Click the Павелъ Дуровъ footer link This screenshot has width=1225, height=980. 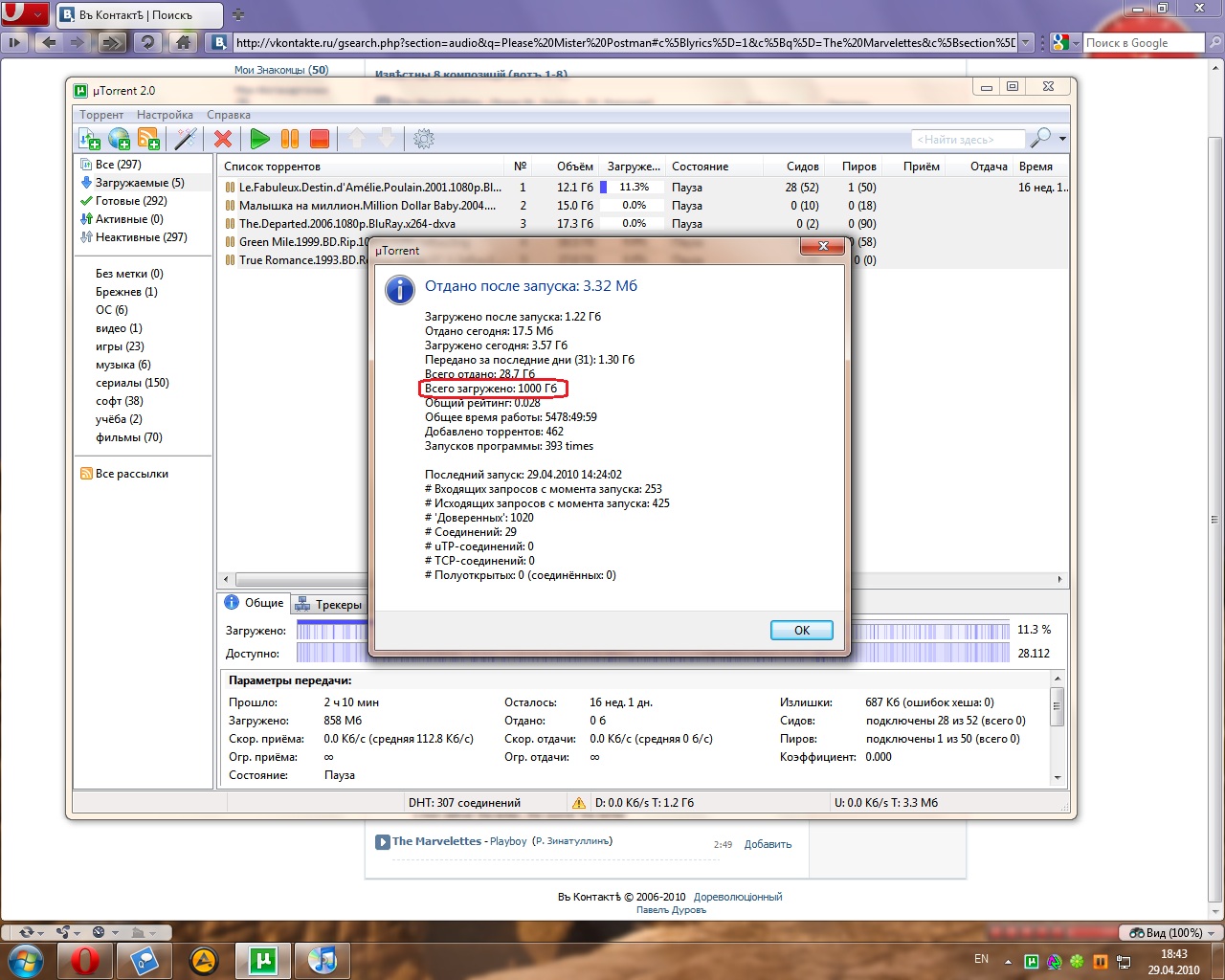(x=671, y=910)
